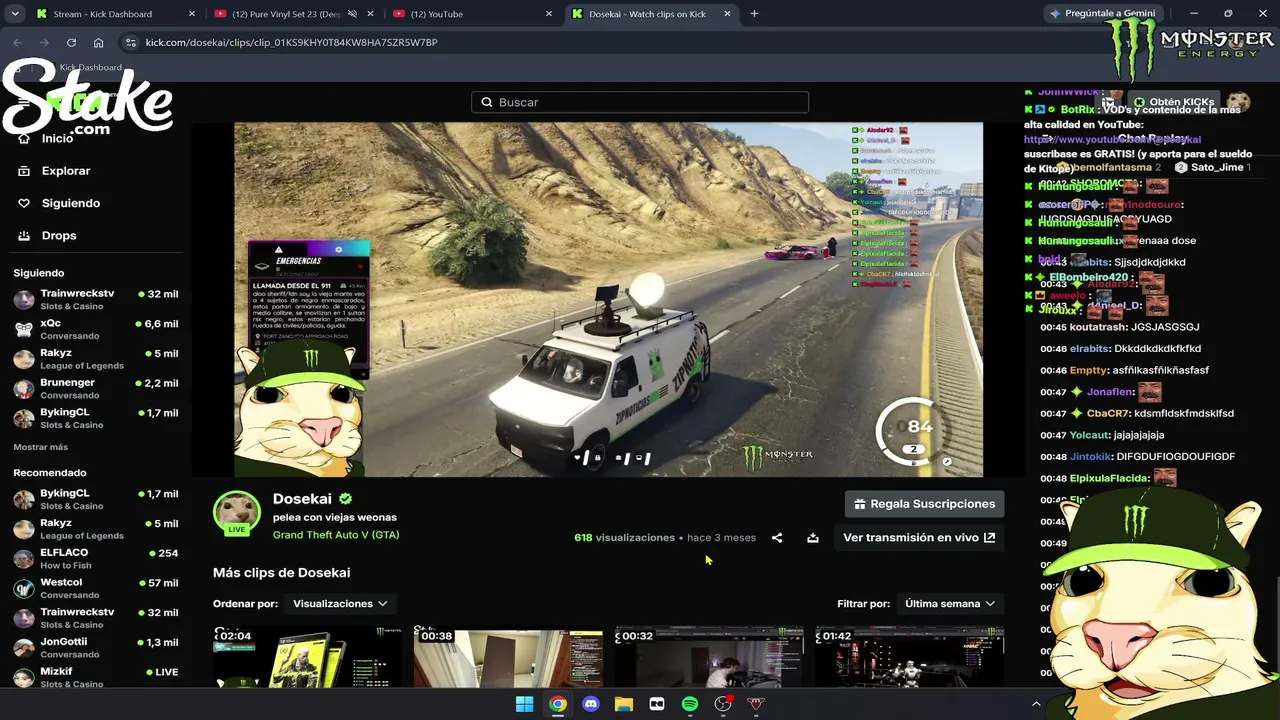Click chat message from Yolcaut 'jajajajajaja'

1102,435
